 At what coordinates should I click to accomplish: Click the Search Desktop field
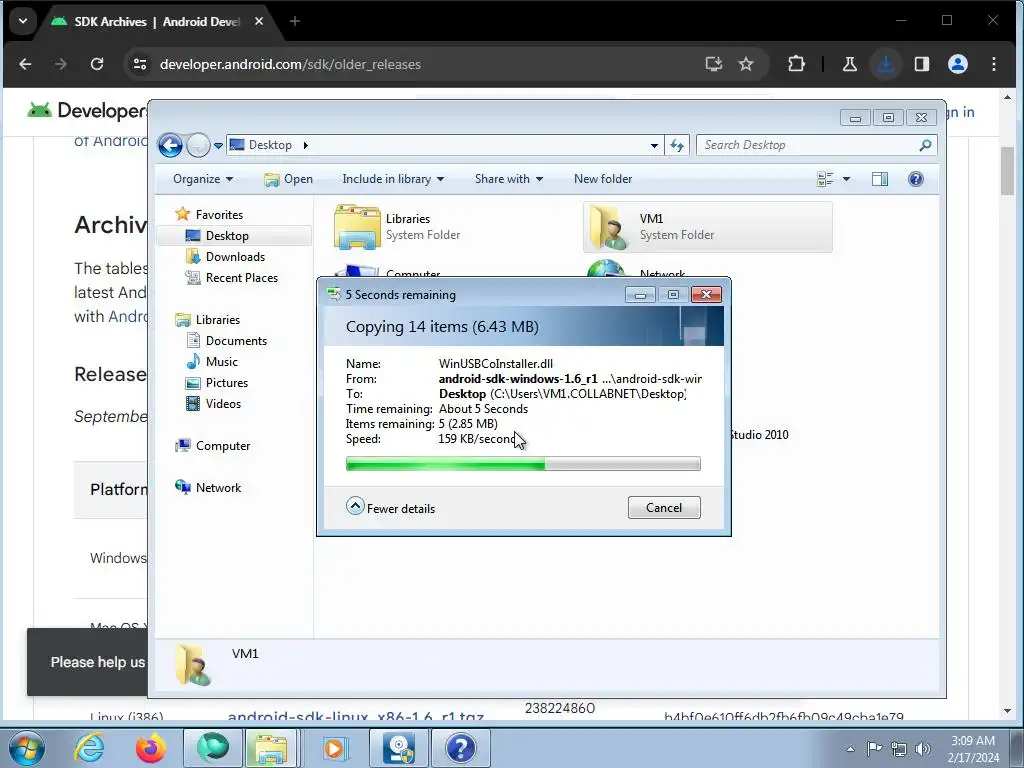click(816, 145)
